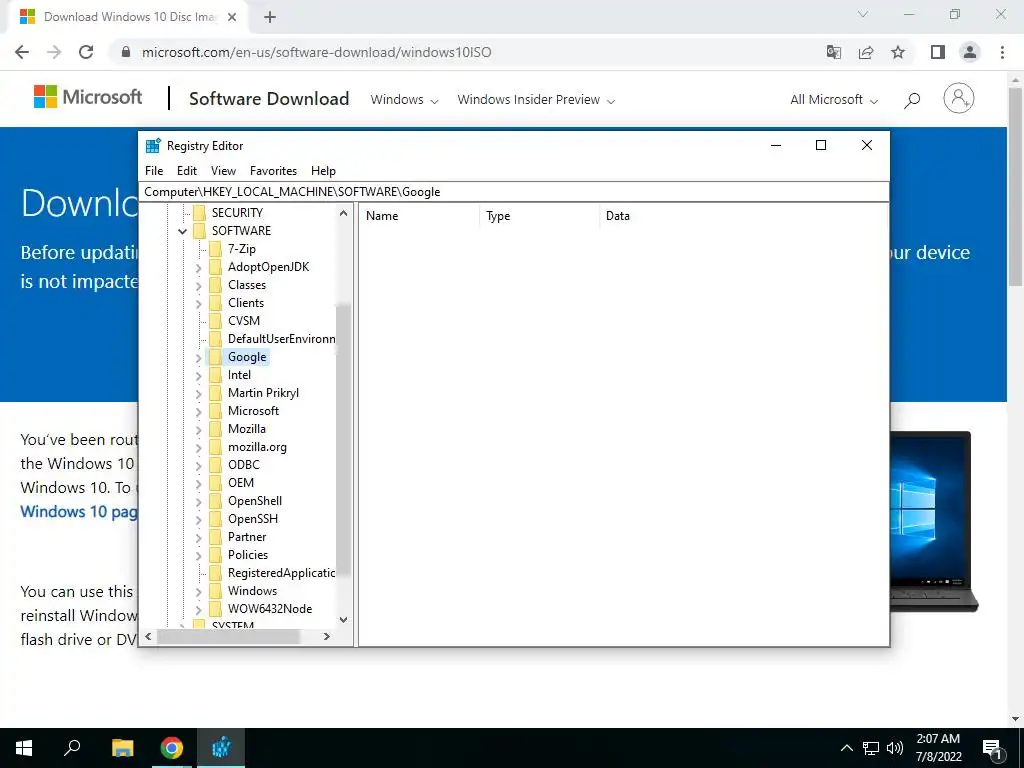Click the WOW6432Node folder icon
Viewport: 1024px width, 768px height.
215,609
